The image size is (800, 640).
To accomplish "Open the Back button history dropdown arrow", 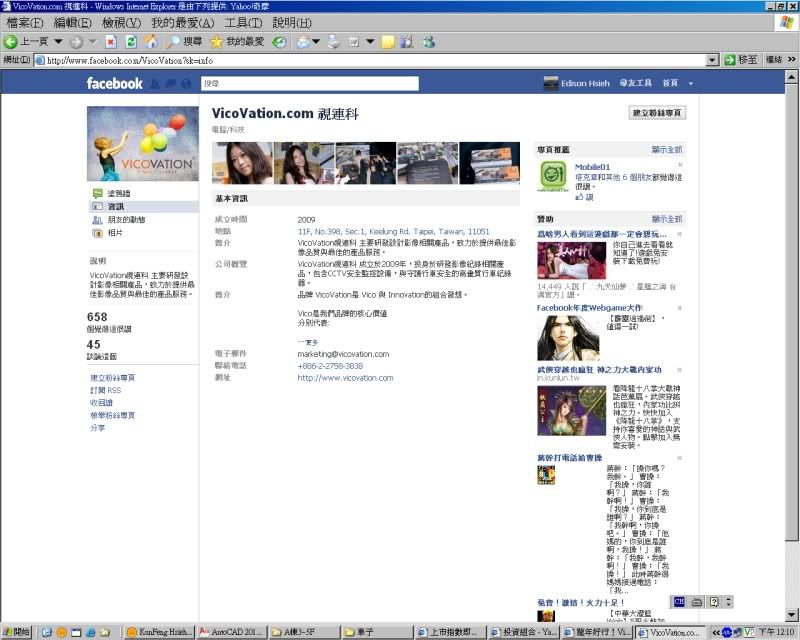I will click(x=58, y=42).
